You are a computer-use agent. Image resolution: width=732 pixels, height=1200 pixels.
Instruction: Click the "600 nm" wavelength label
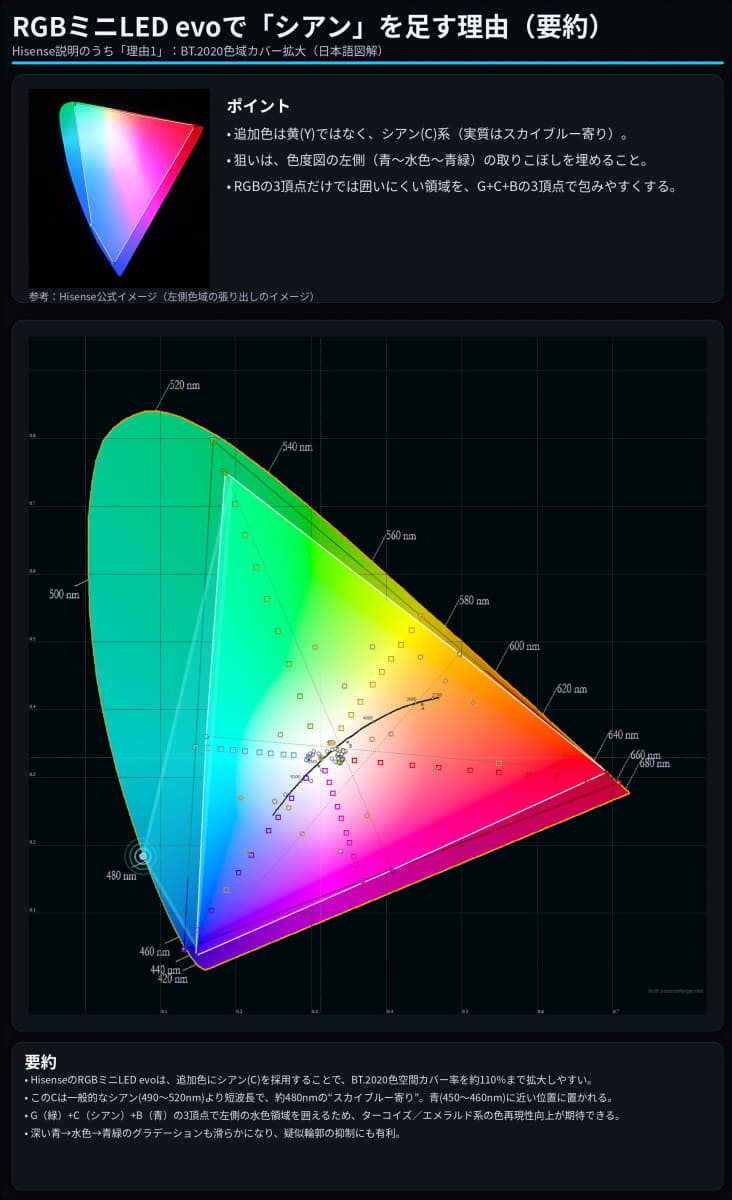(524, 646)
